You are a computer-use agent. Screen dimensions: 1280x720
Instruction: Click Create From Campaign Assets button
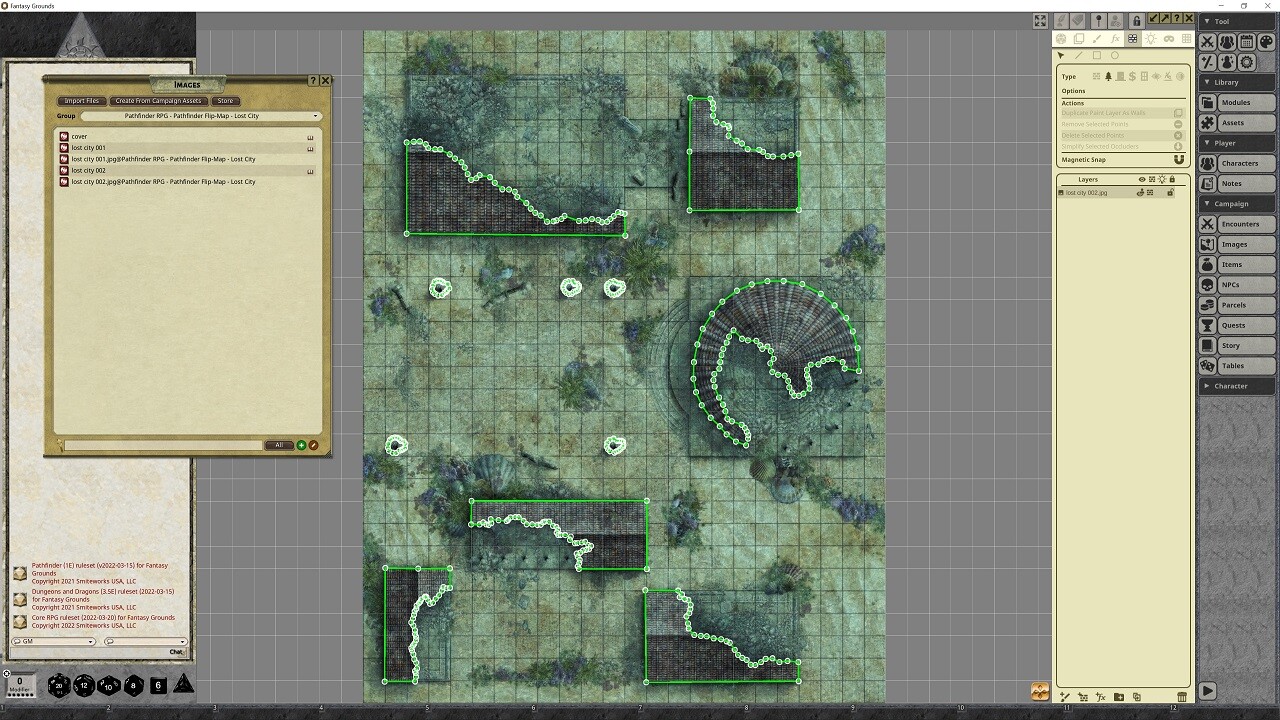click(x=161, y=100)
